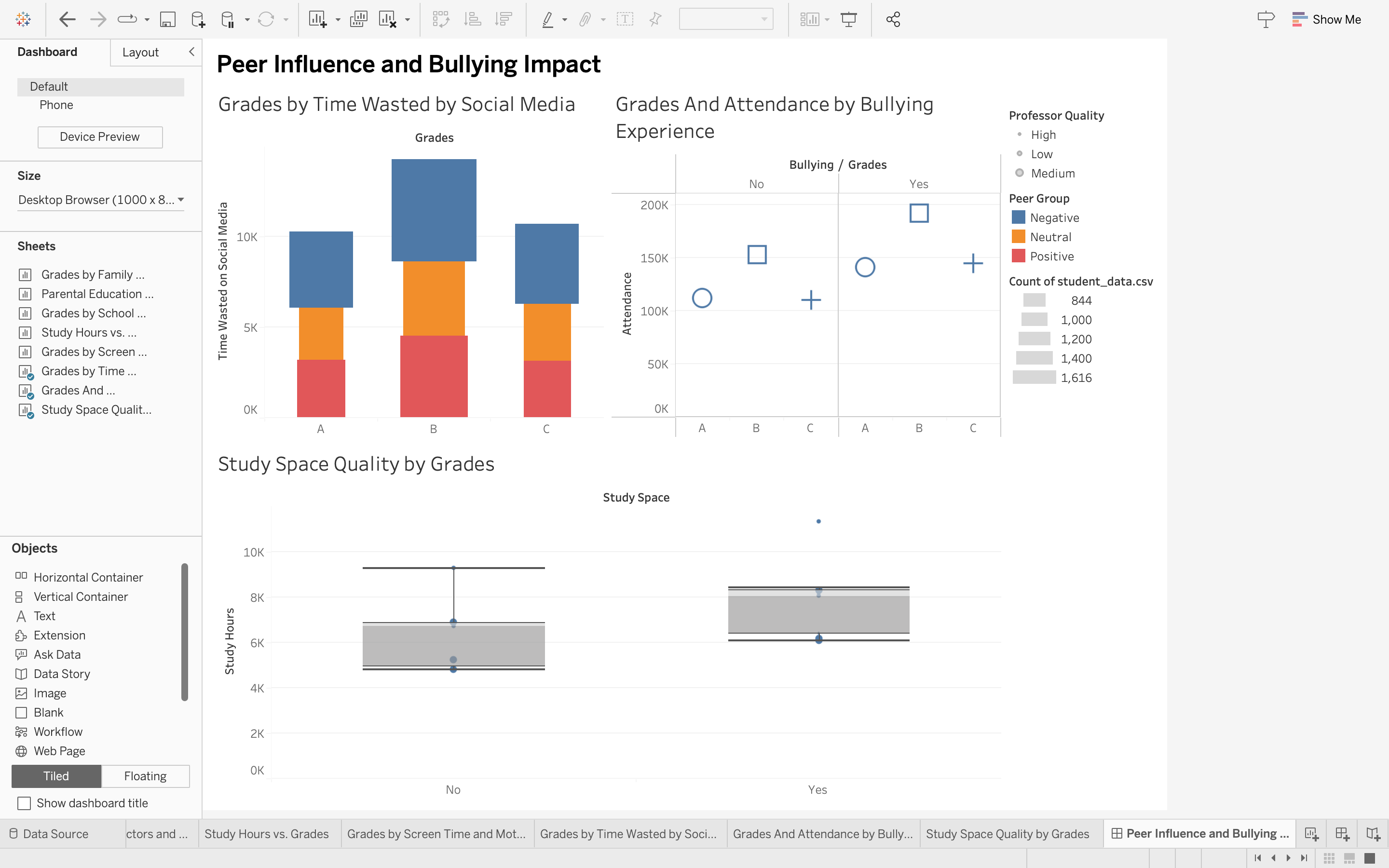Switch to Floating object placement
The width and height of the screenshot is (1389, 868).
145,776
